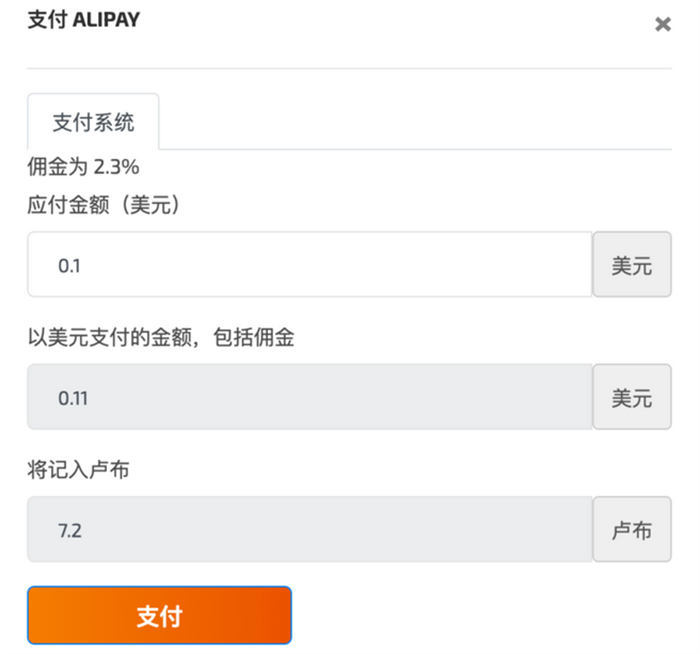Click the 0.11 value in the commission-inclusive field
Screen dimensions: 700x654
pos(73,398)
